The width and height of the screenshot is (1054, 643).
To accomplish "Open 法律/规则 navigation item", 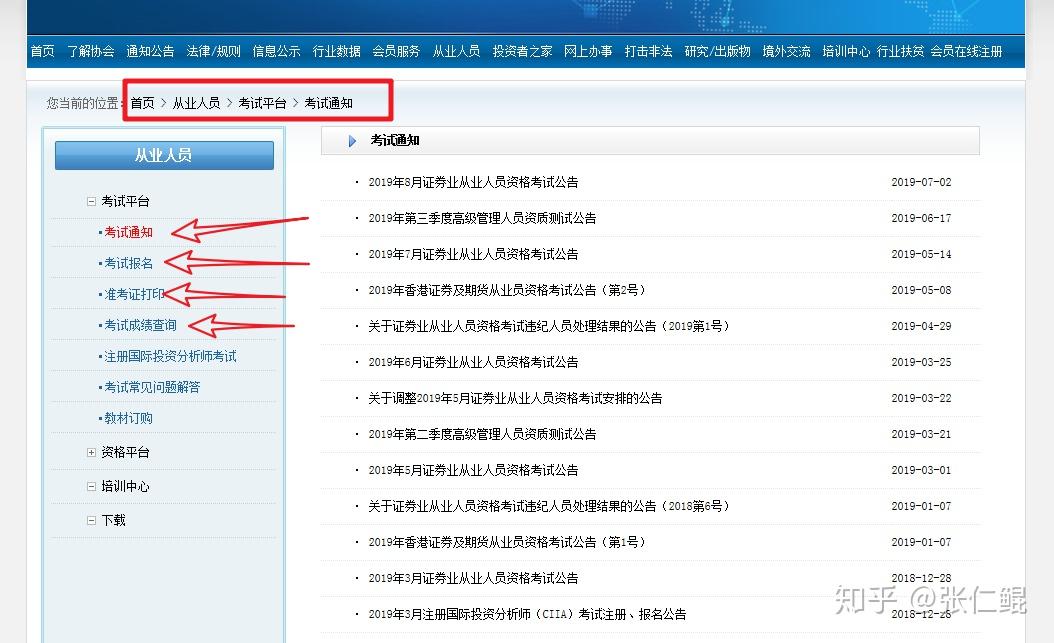I will tap(213, 51).
